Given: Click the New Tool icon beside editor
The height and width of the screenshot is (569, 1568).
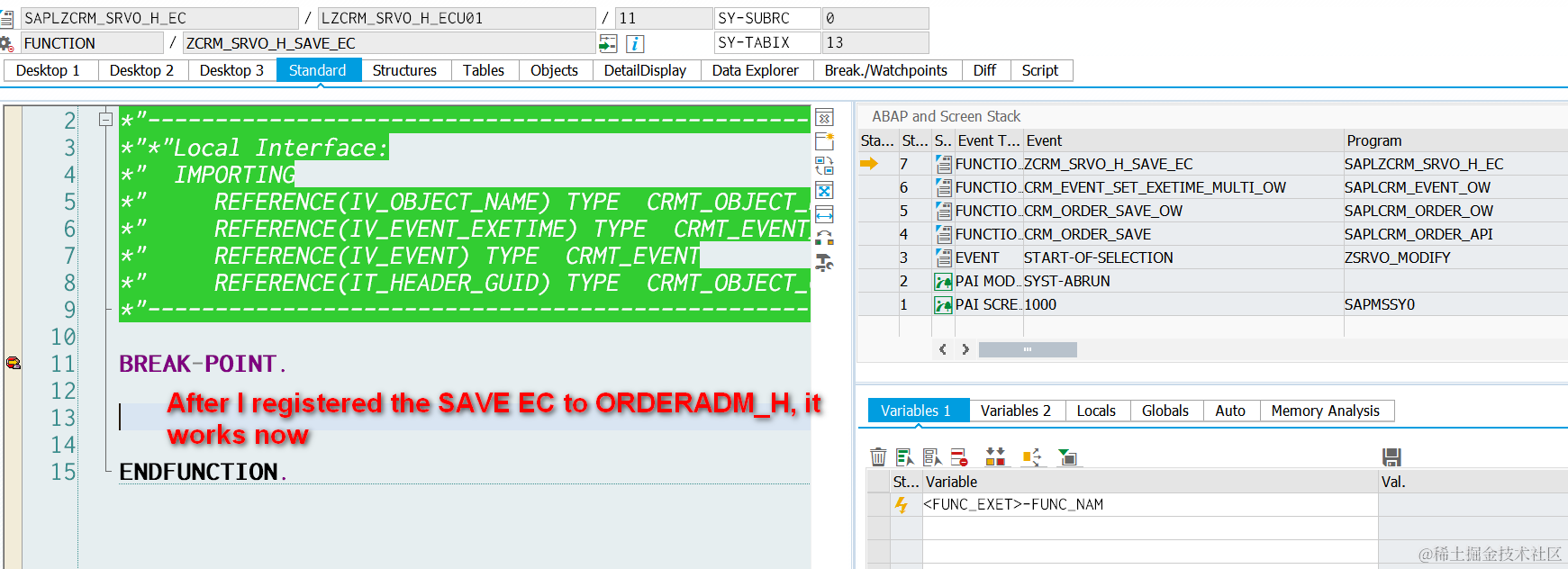Looking at the screenshot, I should click(824, 141).
